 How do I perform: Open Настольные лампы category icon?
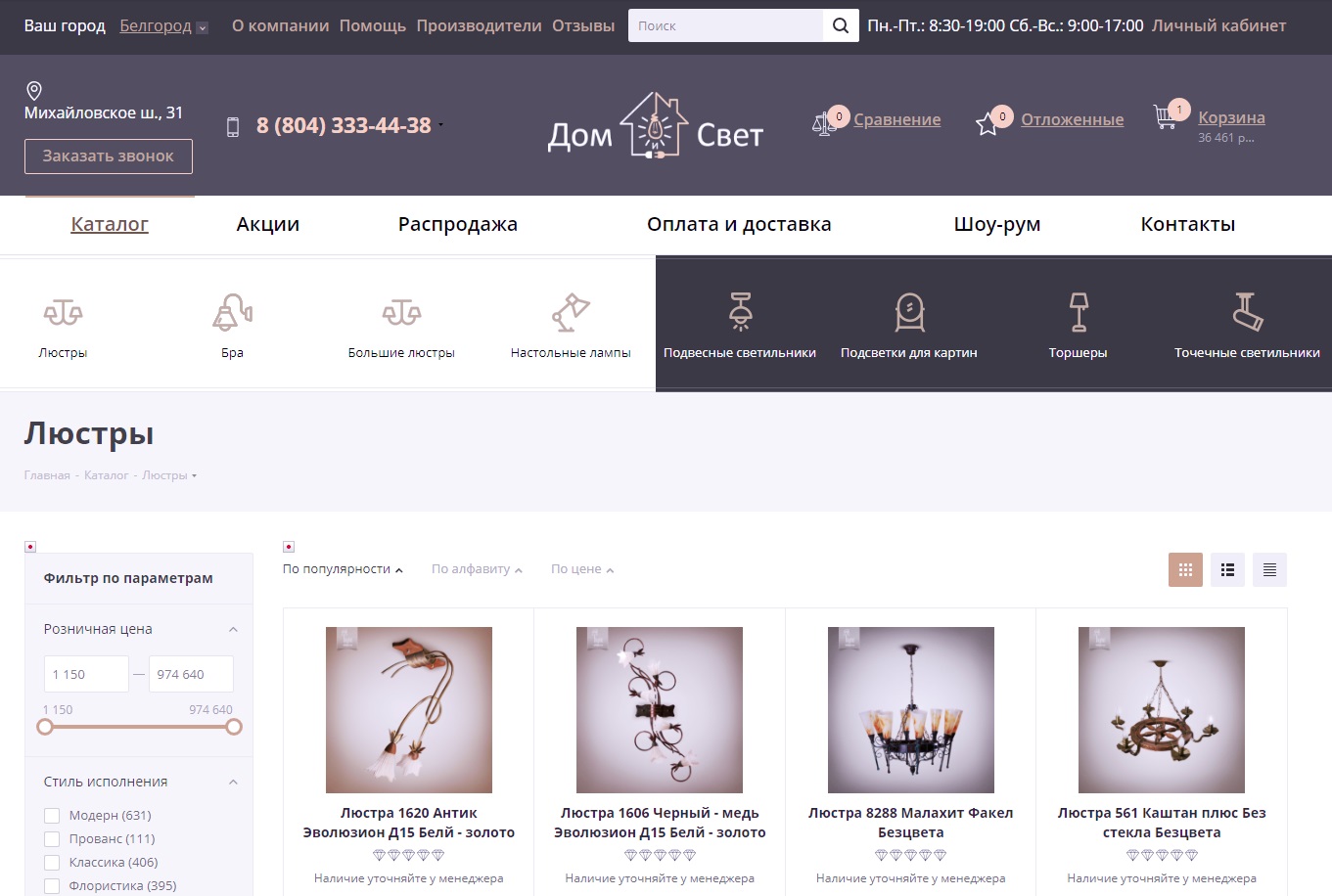[571, 313]
